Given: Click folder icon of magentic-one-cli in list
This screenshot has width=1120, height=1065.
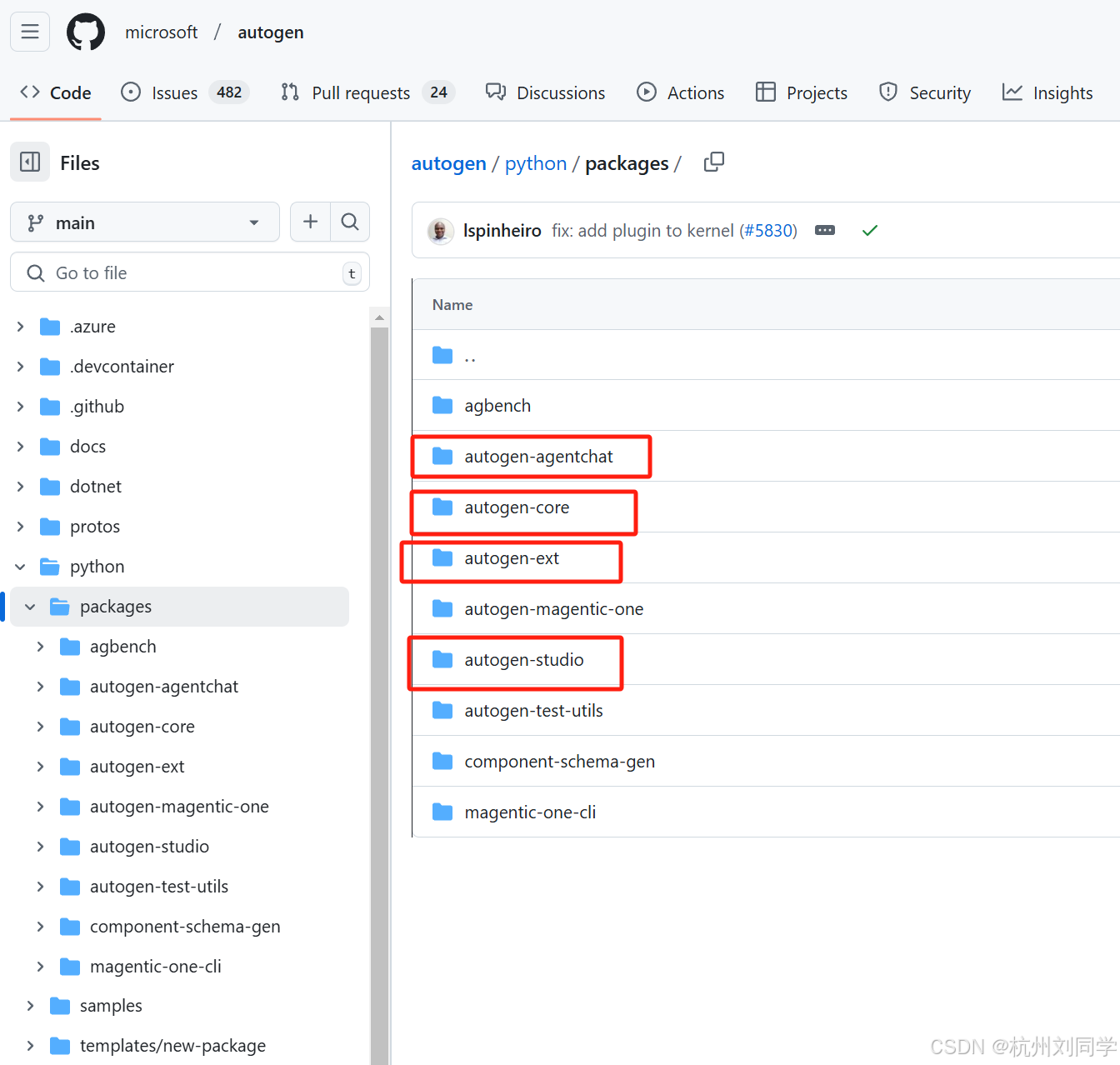Looking at the screenshot, I should click(x=442, y=812).
